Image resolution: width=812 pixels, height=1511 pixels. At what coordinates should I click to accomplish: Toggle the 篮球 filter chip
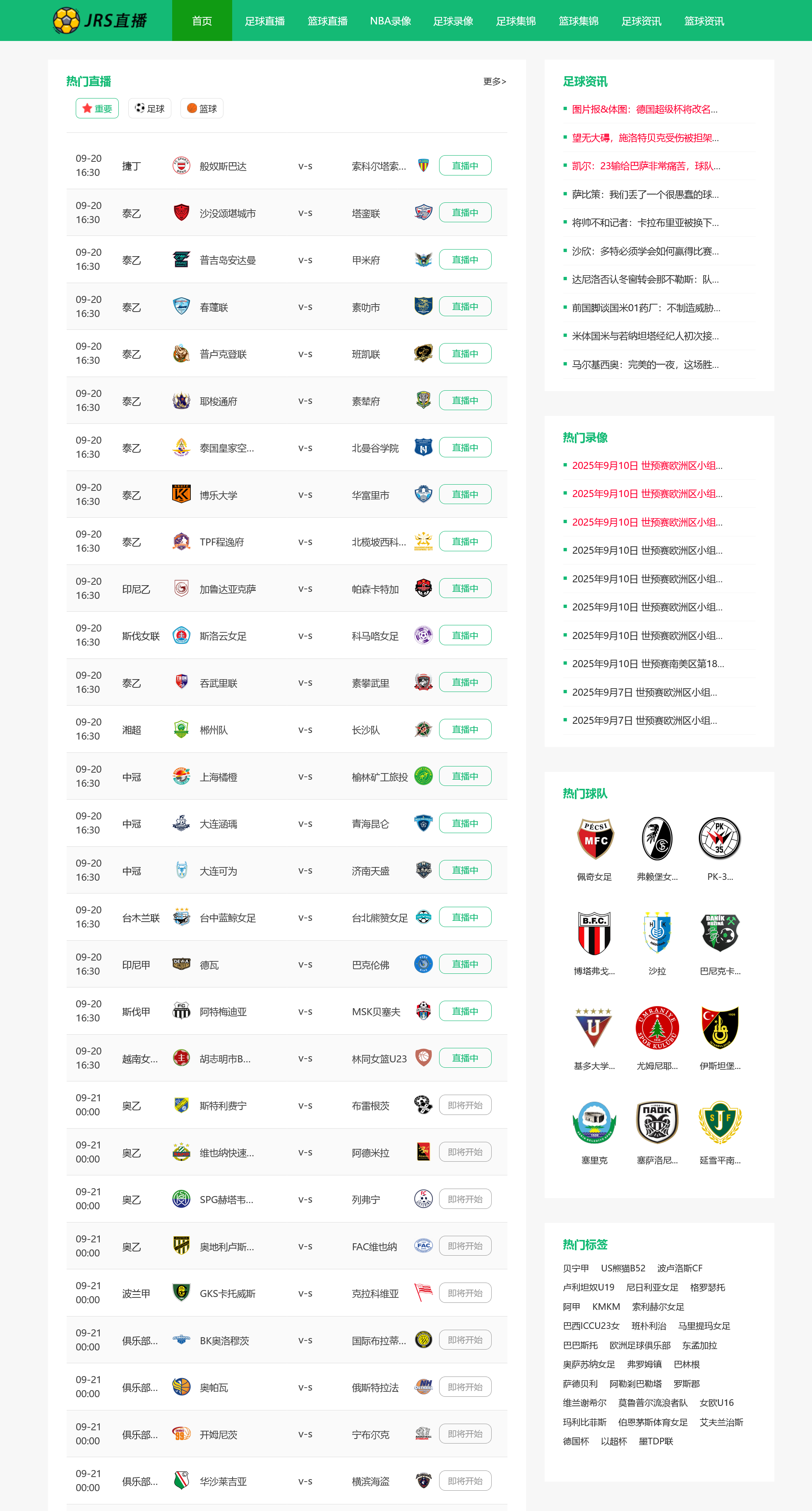click(202, 108)
